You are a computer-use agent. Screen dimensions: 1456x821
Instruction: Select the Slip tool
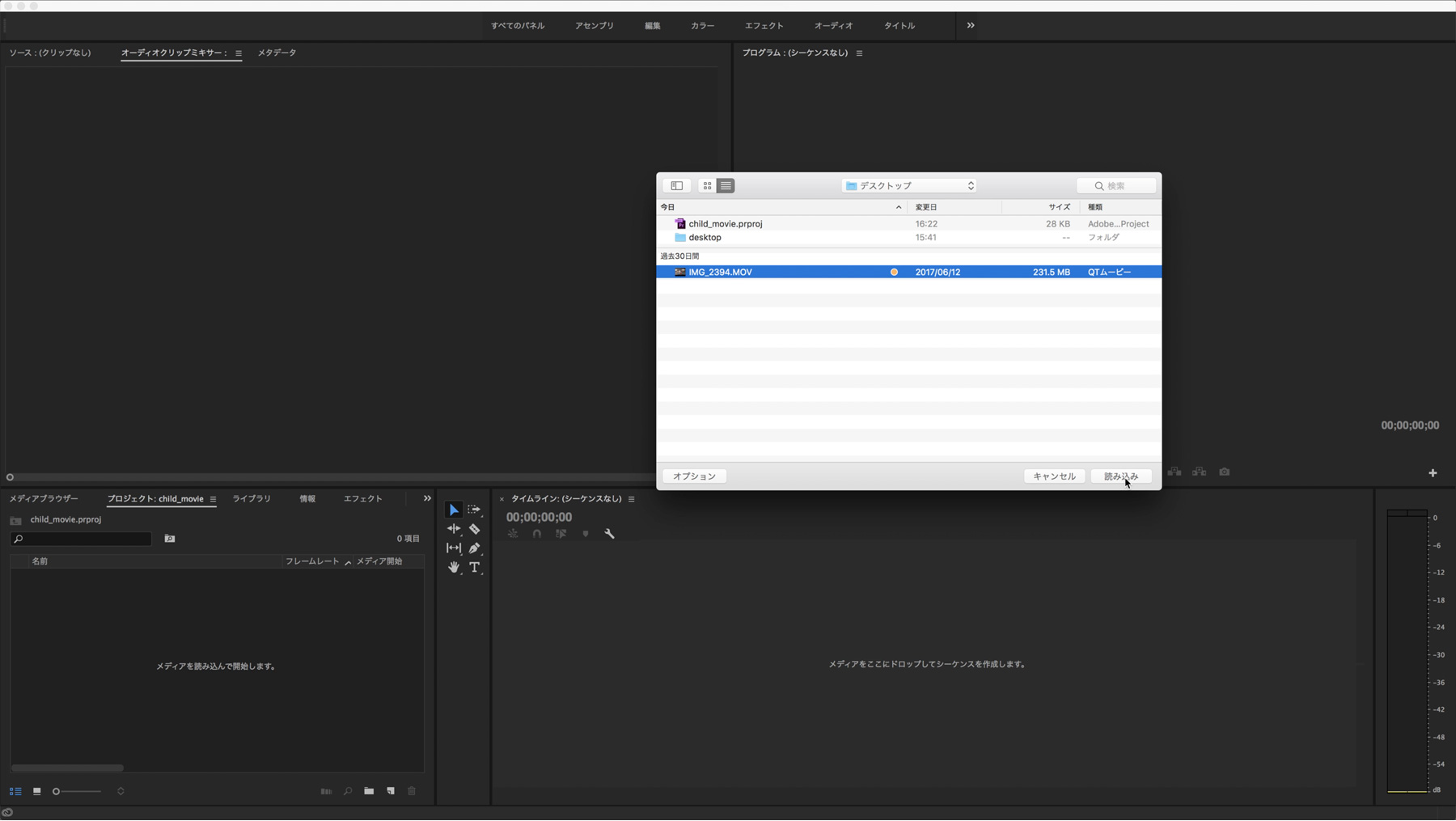point(454,548)
